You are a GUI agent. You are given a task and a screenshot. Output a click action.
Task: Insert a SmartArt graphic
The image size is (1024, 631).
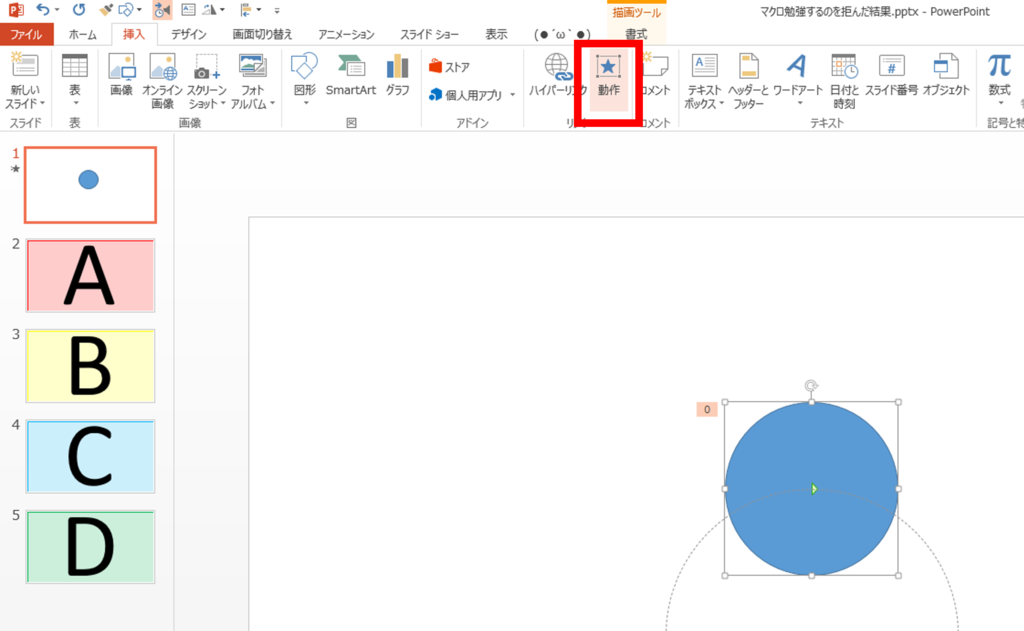(x=351, y=76)
